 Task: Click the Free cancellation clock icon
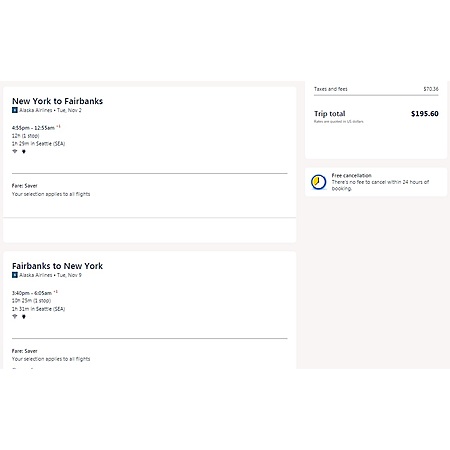coord(319,182)
